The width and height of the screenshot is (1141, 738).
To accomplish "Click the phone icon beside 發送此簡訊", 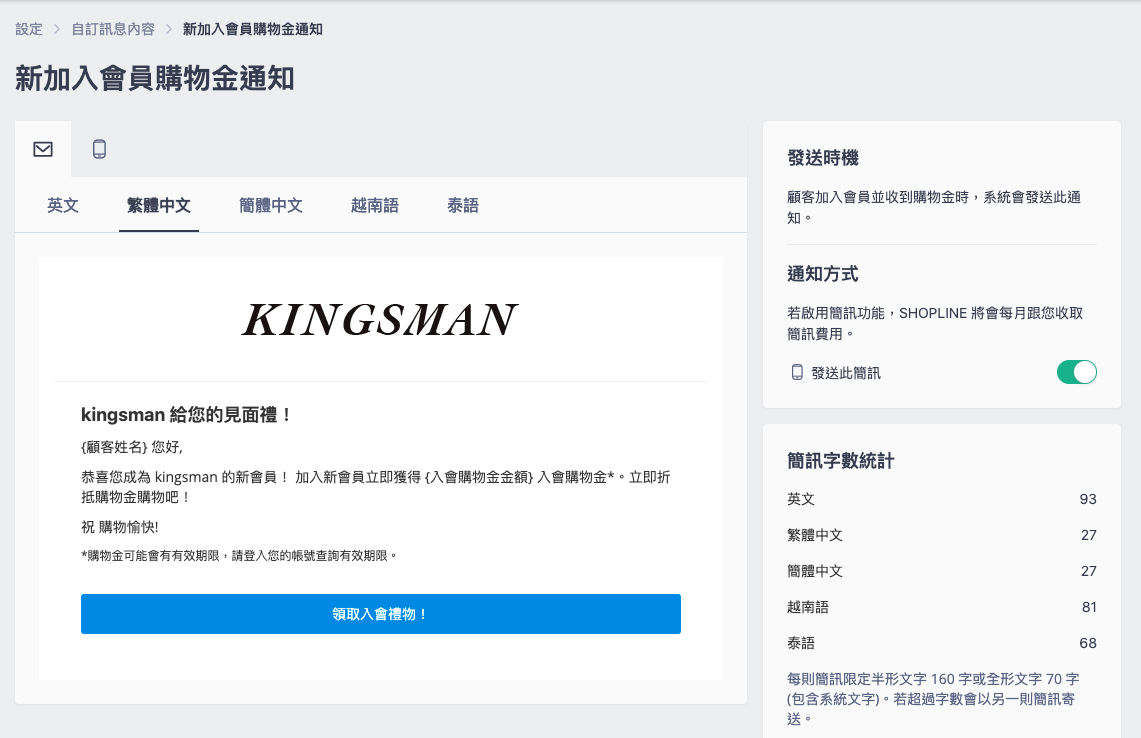I will pos(797,373).
